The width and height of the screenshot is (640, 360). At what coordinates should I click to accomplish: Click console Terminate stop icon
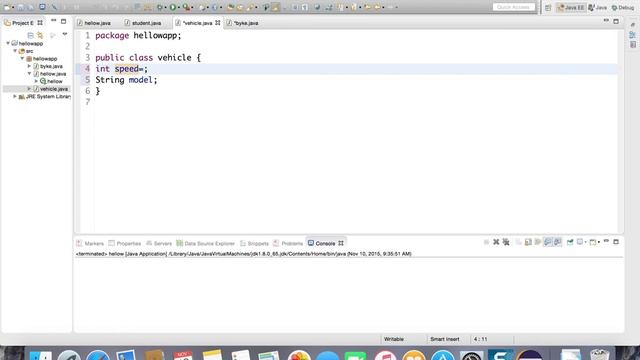(x=486, y=242)
